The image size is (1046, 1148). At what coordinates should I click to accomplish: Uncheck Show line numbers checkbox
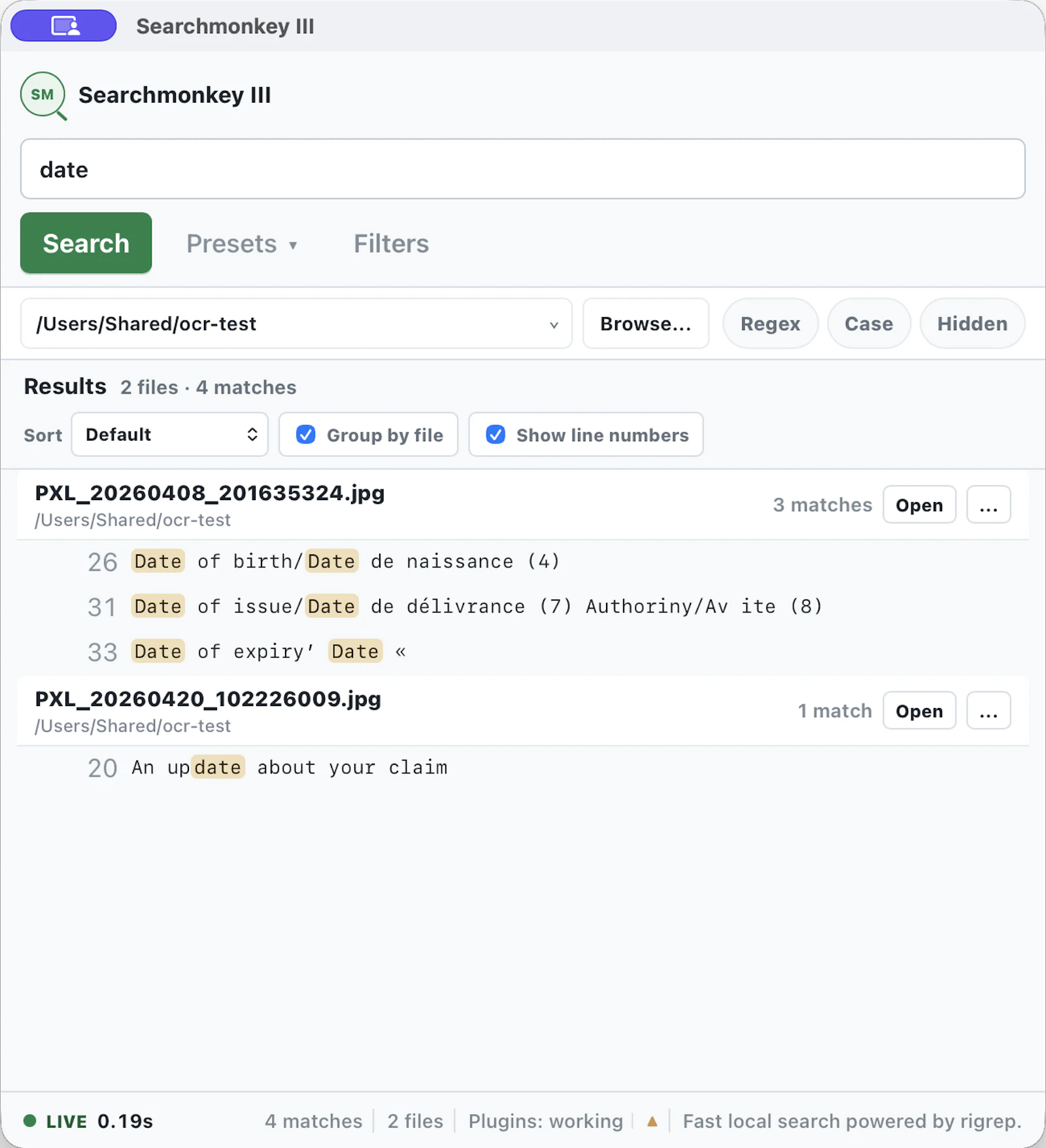click(496, 435)
